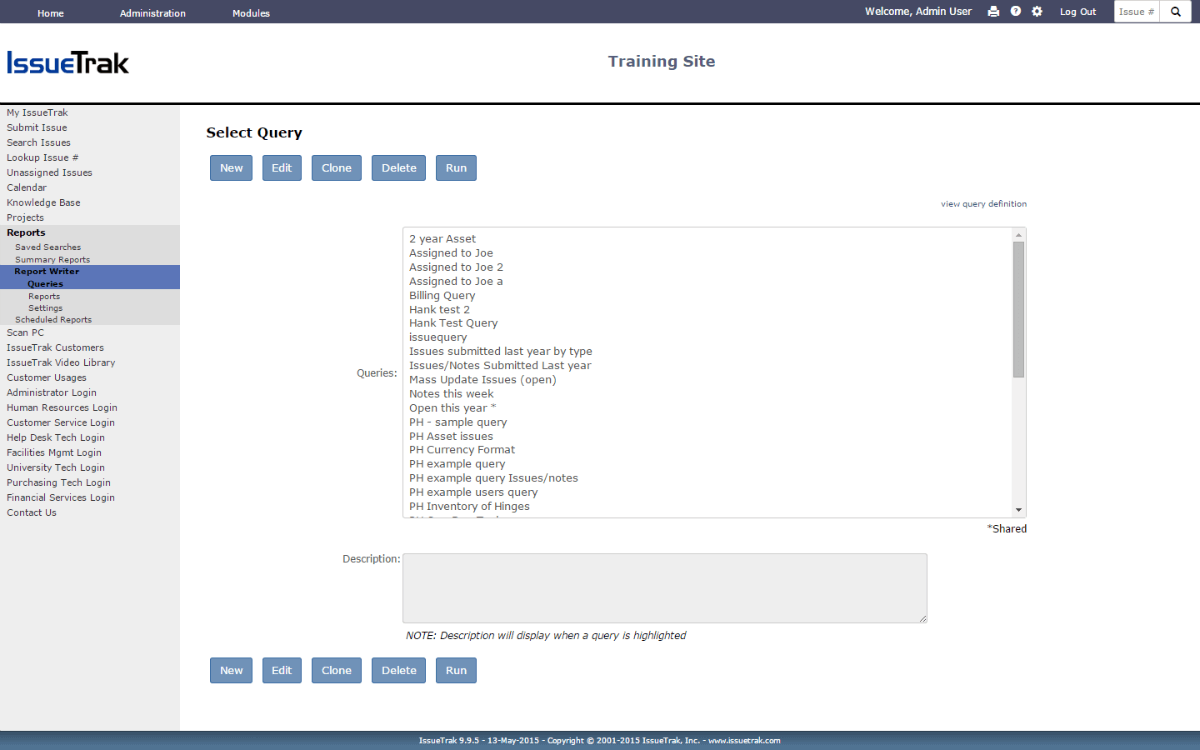Click the top Edit button
1200x750 pixels.
[282, 168]
